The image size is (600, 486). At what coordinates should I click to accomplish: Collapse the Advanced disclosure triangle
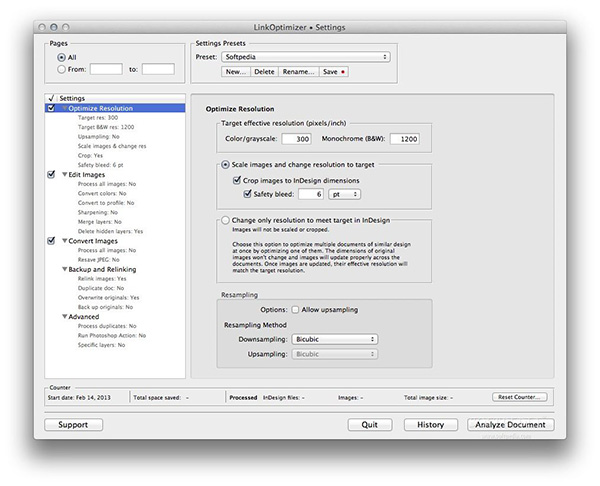(x=65, y=316)
